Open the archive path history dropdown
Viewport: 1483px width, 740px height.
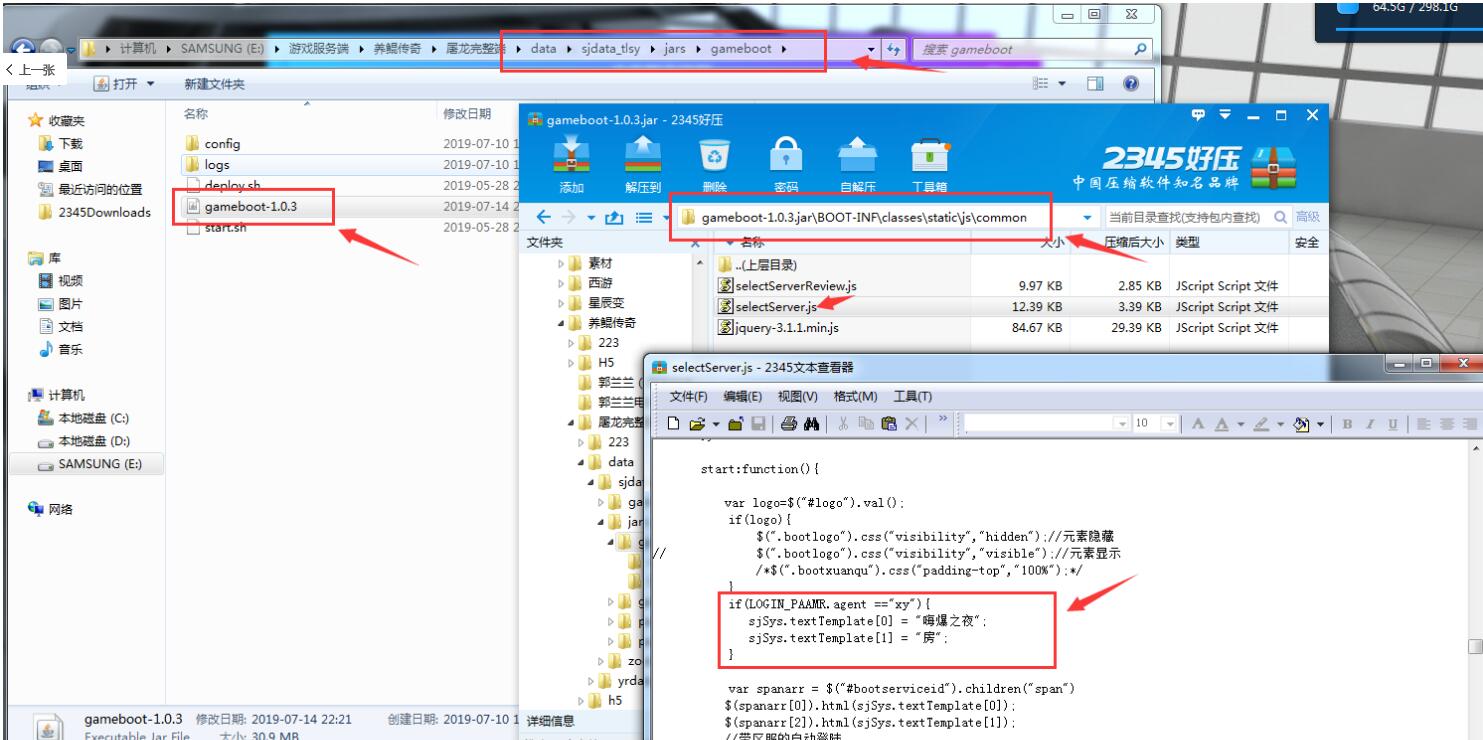1087,217
